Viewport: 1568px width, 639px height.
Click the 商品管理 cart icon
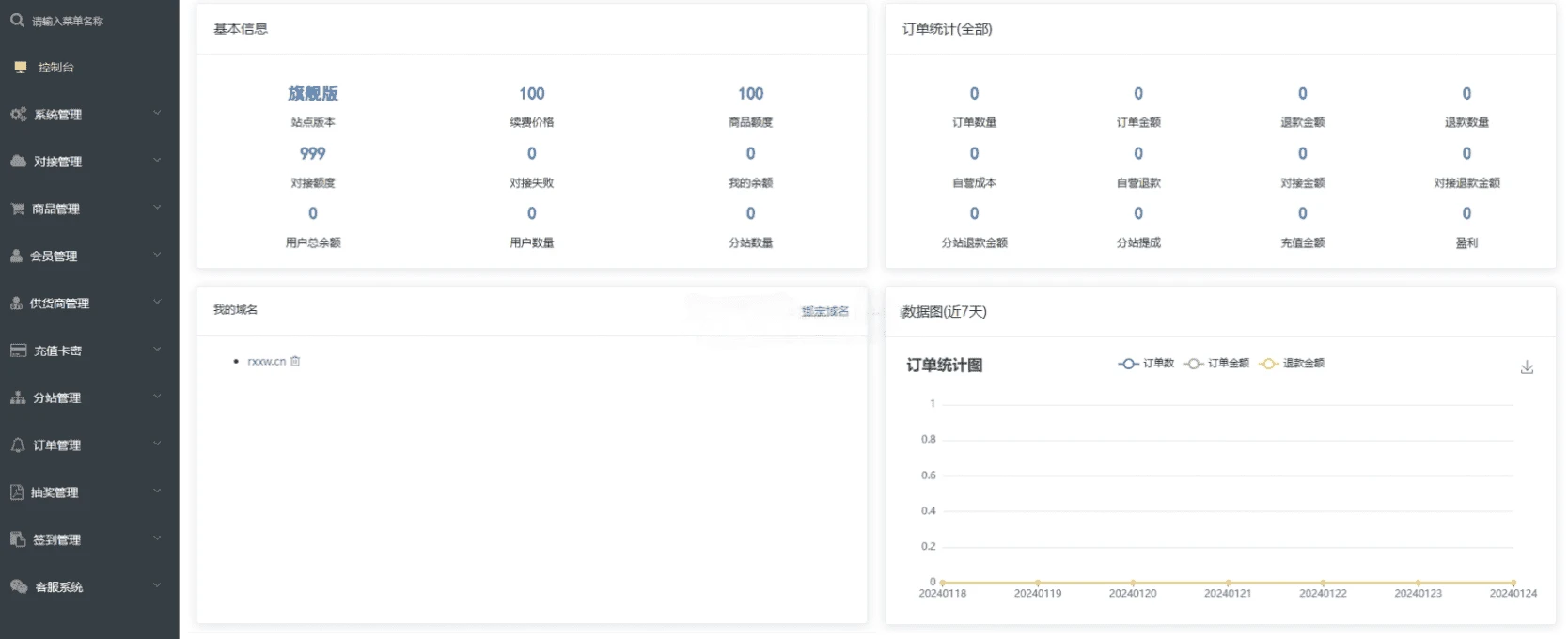point(17,209)
